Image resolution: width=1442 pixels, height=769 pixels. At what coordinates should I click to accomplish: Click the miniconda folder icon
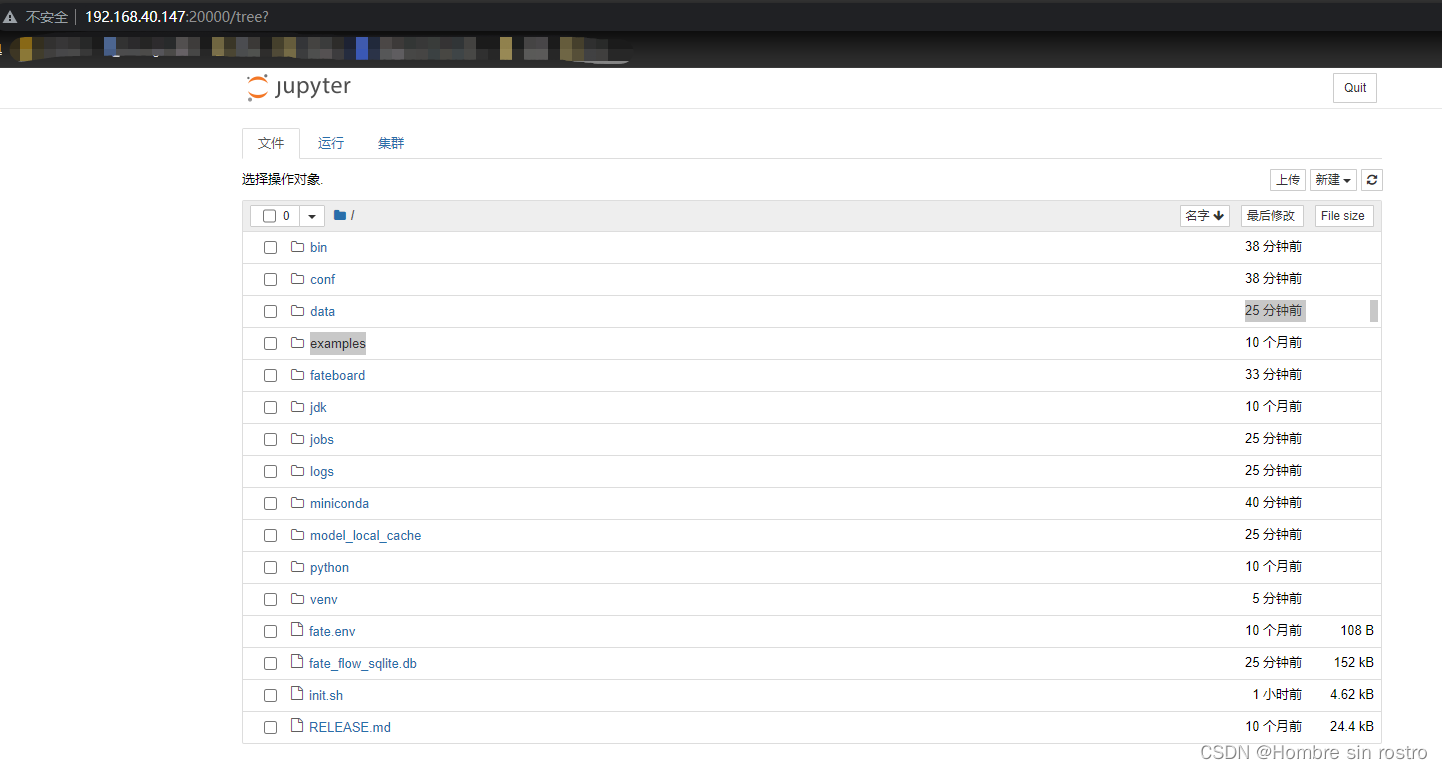[297, 502]
